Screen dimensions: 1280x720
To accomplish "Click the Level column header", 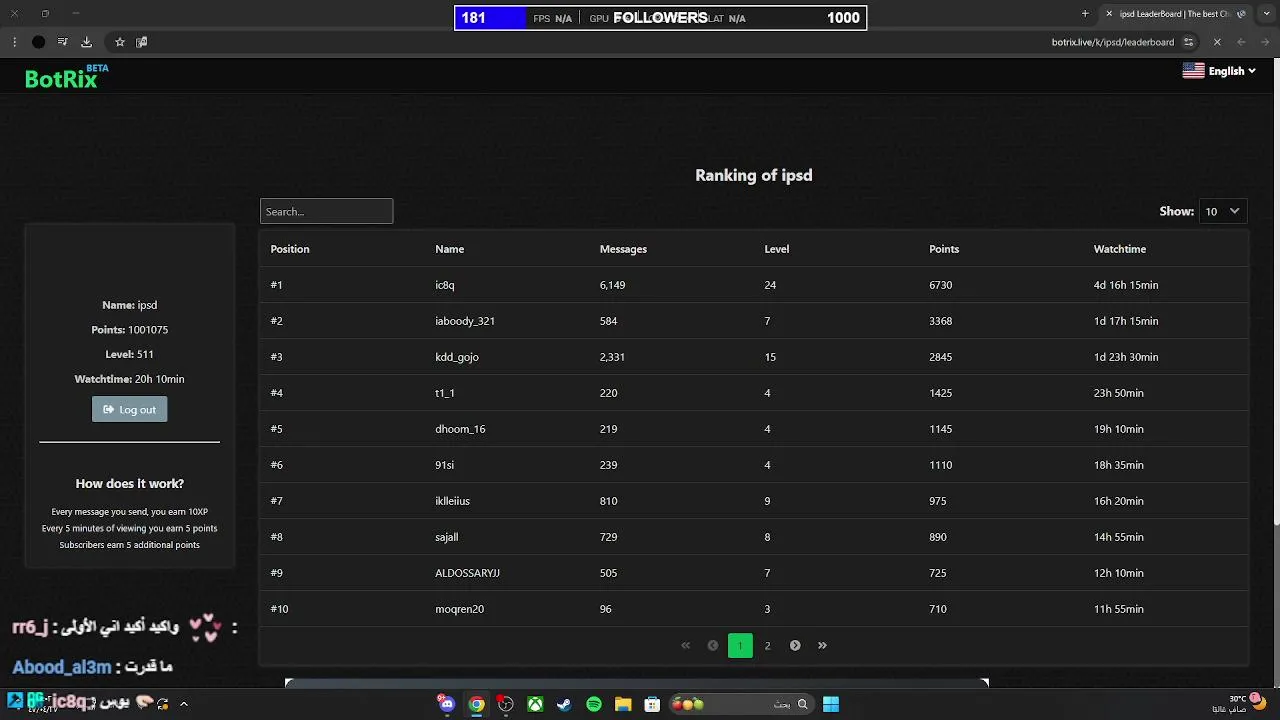I will pyautogui.click(x=776, y=249).
